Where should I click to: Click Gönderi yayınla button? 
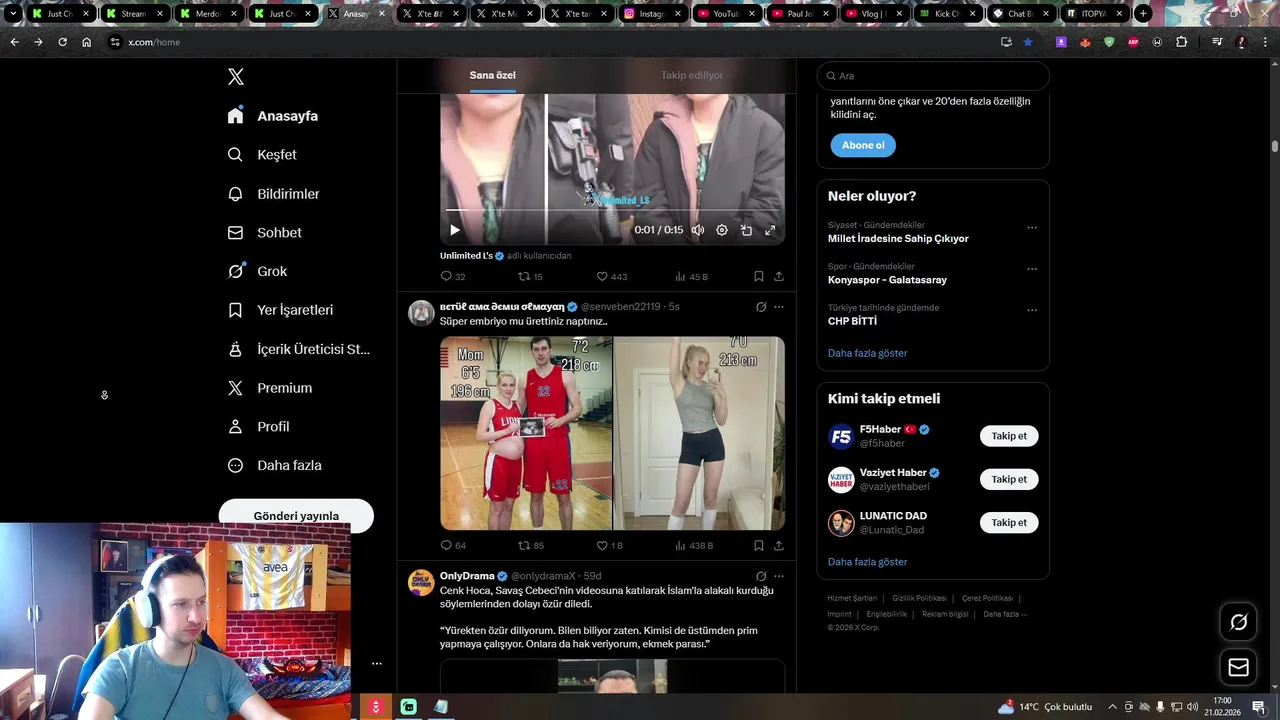[x=296, y=516]
